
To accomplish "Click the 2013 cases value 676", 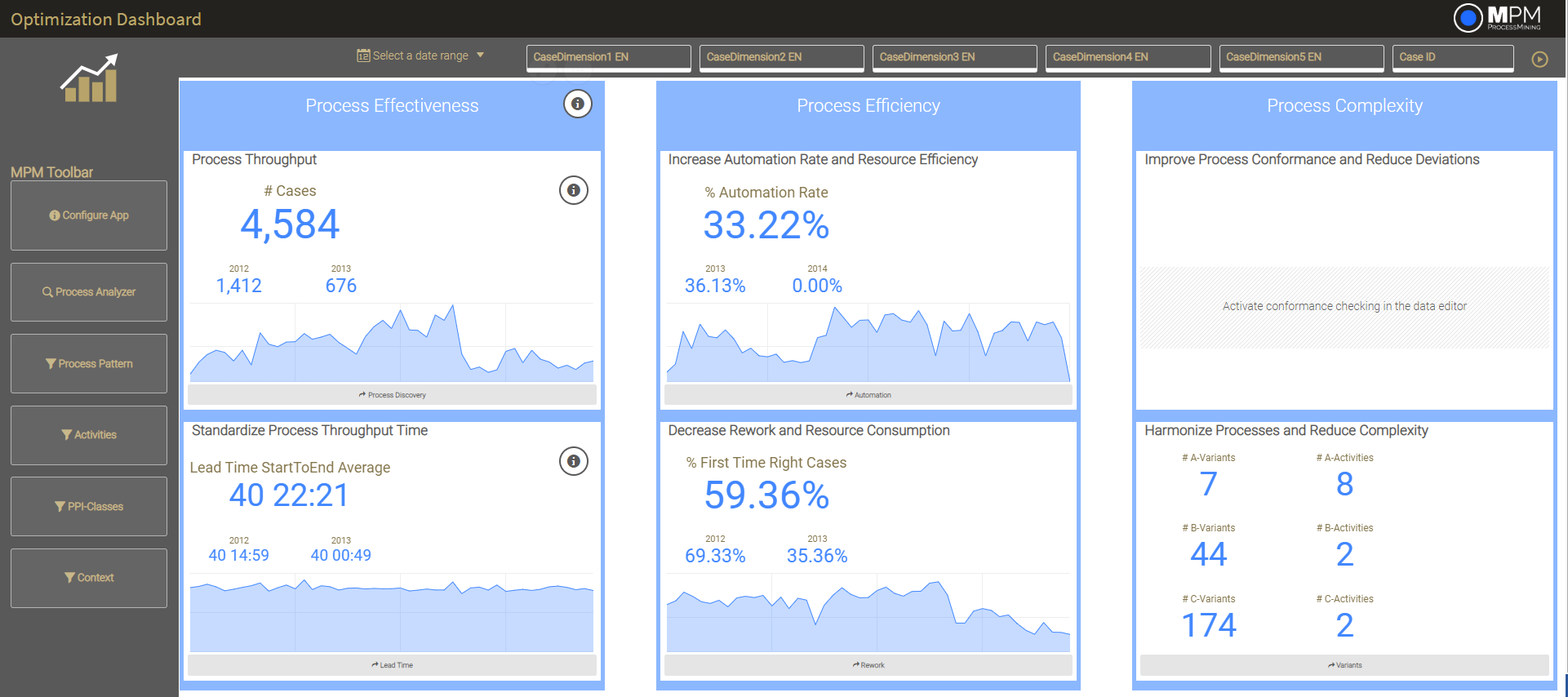I will click(x=341, y=286).
